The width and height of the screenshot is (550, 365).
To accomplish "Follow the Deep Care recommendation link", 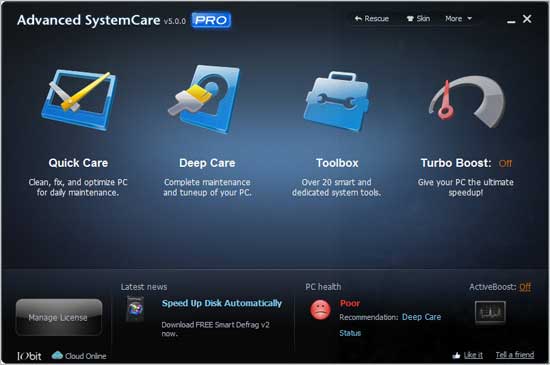I will point(421,317).
